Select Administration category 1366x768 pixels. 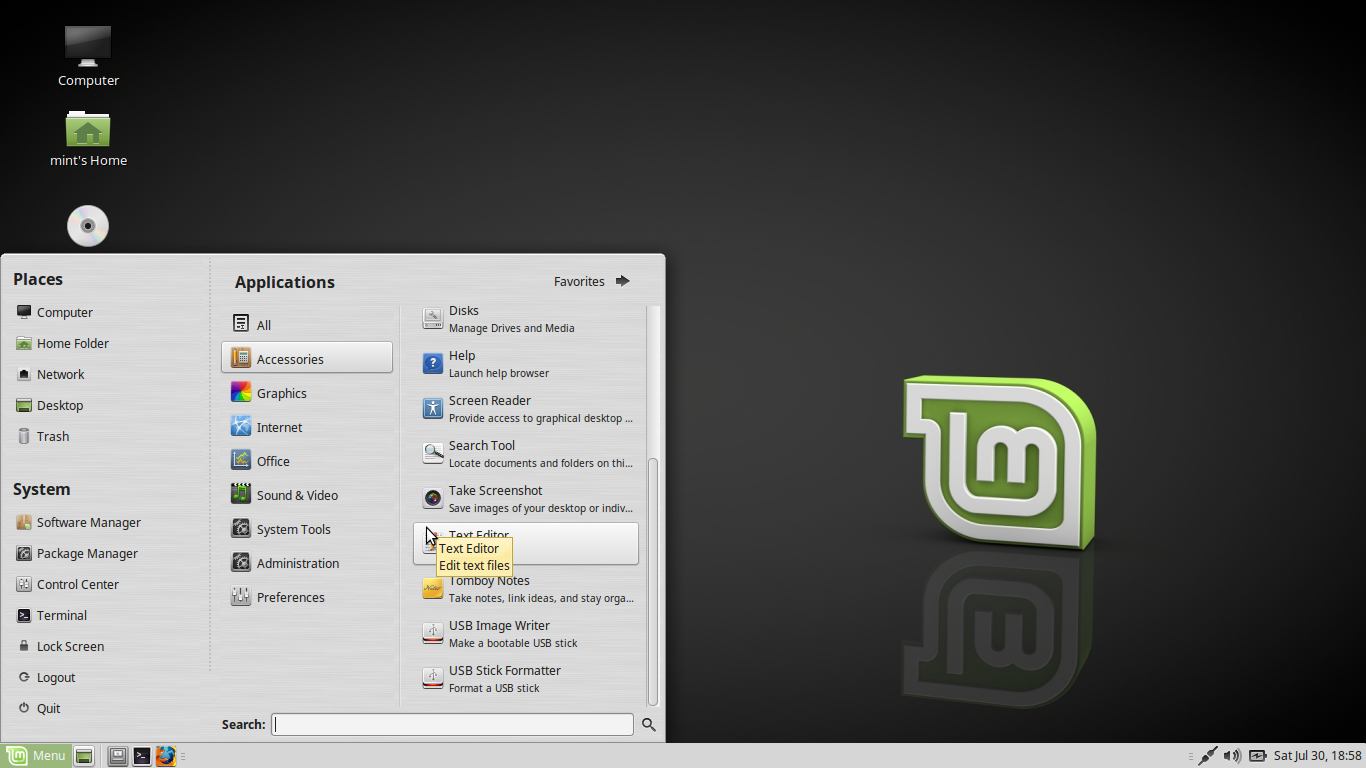[307, 563]
